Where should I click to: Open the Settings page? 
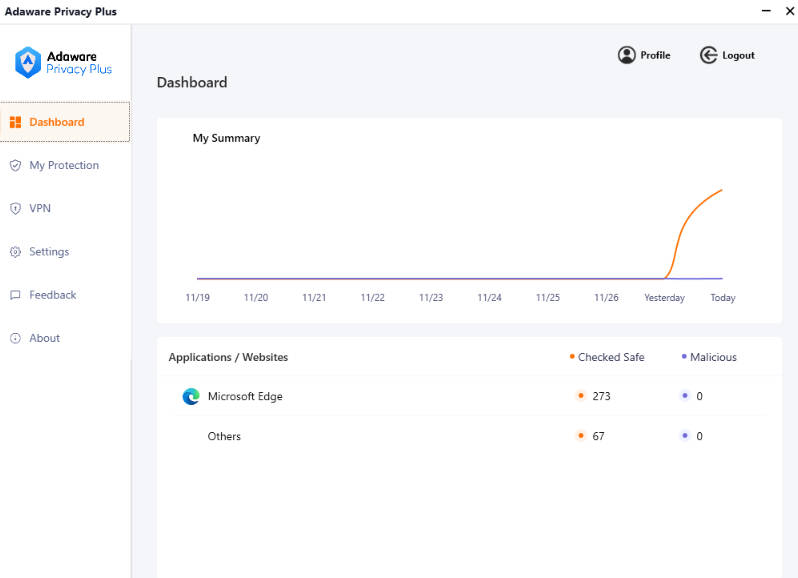[65, 252]
